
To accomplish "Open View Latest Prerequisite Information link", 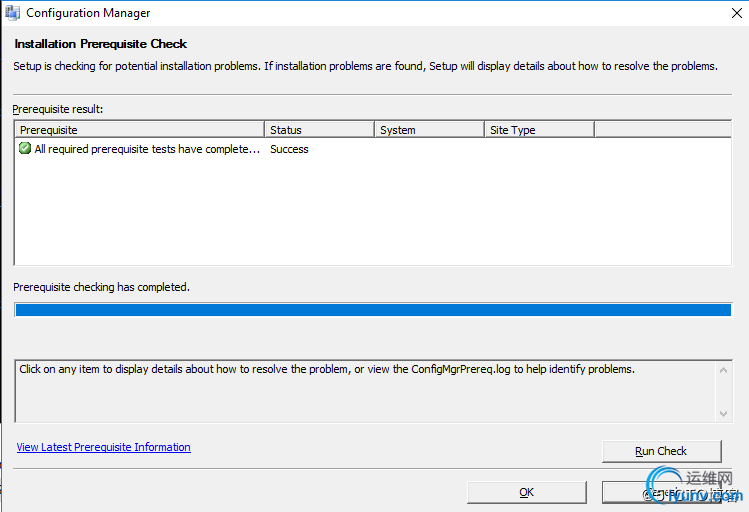I will coord(104,447).
